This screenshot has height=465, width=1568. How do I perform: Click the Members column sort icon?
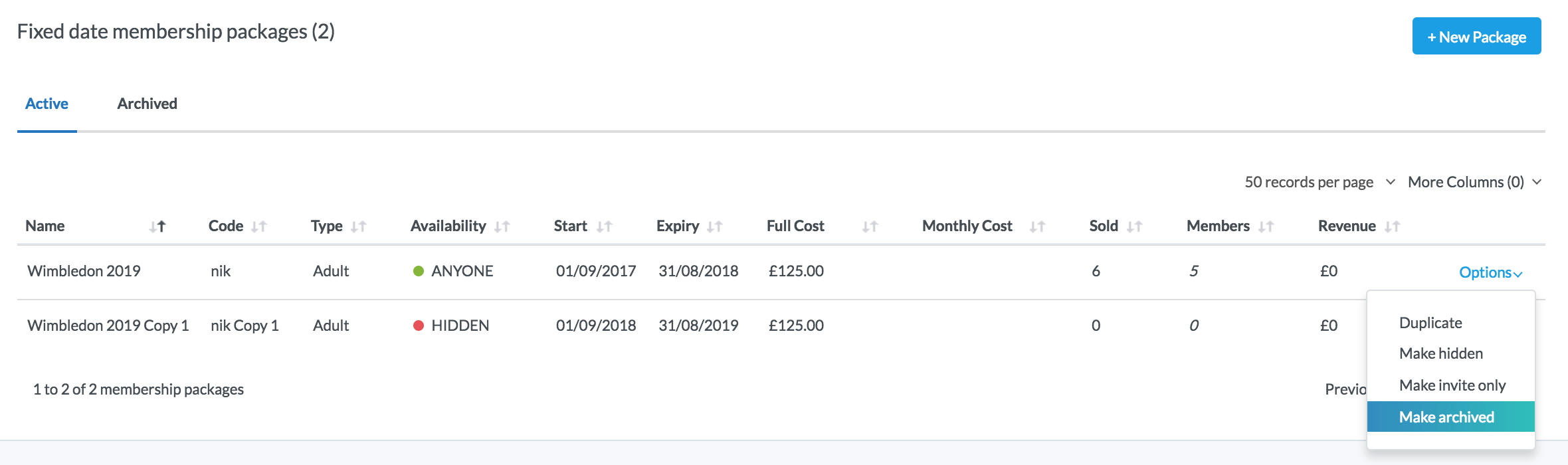pyautogui.click(x=1266, y=227)
